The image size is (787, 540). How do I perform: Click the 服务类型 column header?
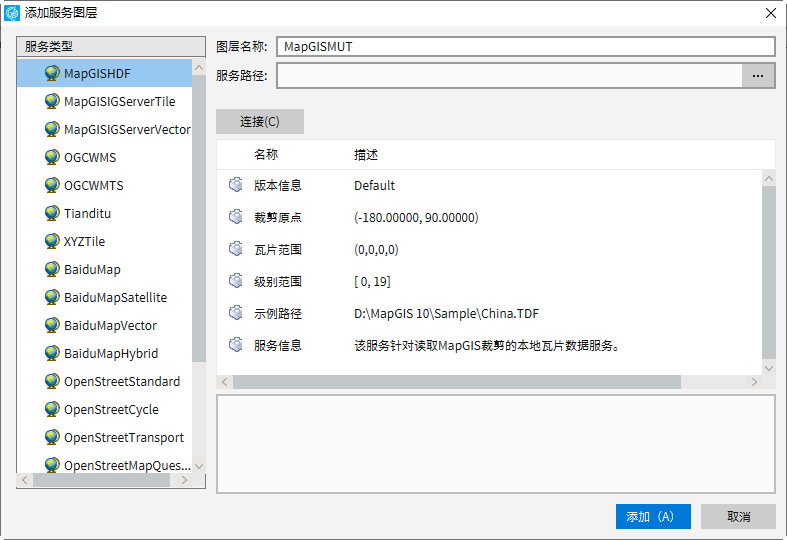pyautogui.click(x=111, y=46)
